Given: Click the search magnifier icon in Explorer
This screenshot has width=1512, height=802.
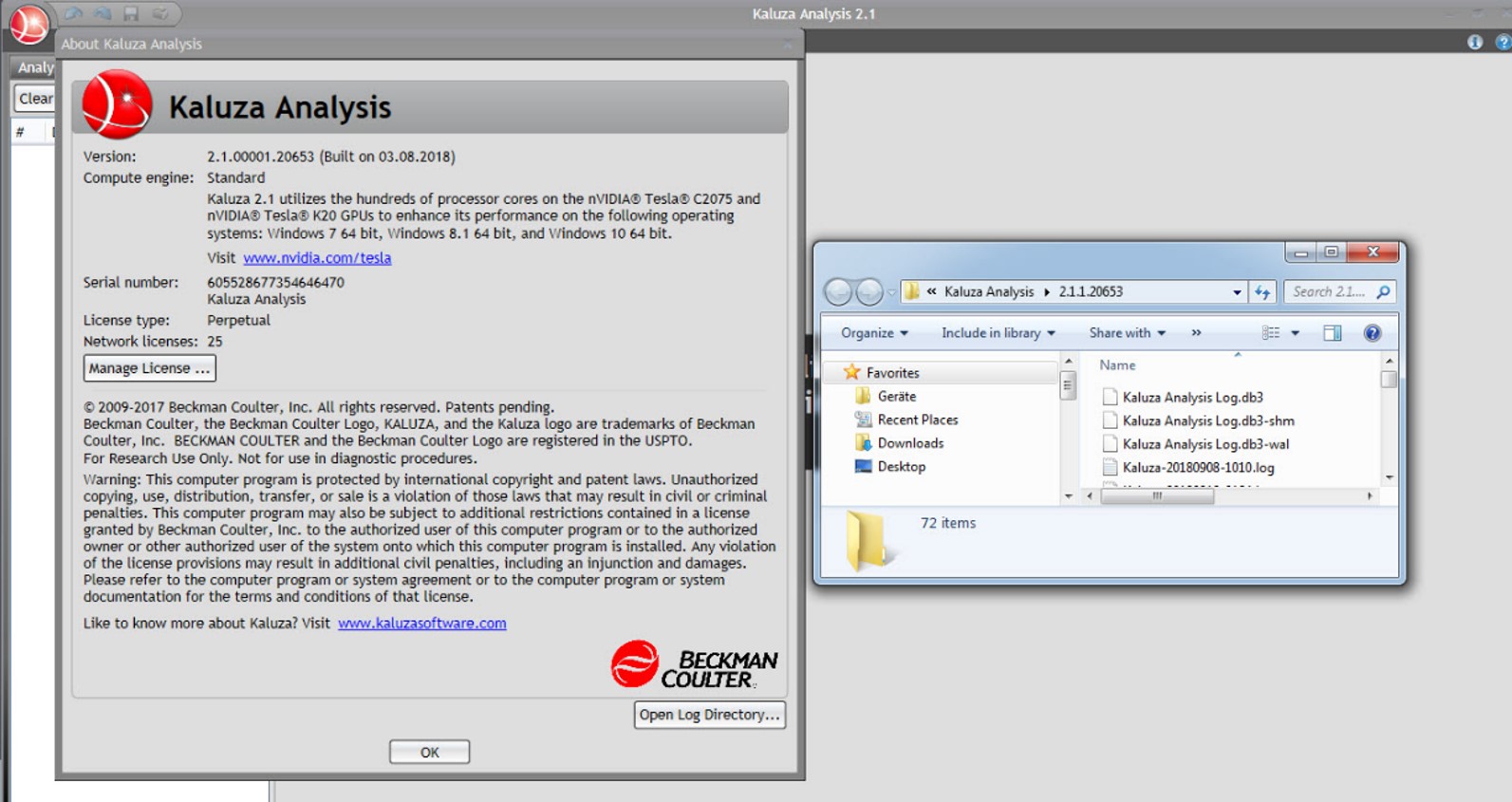Looking at the screenshot, I should (1383, 292).
